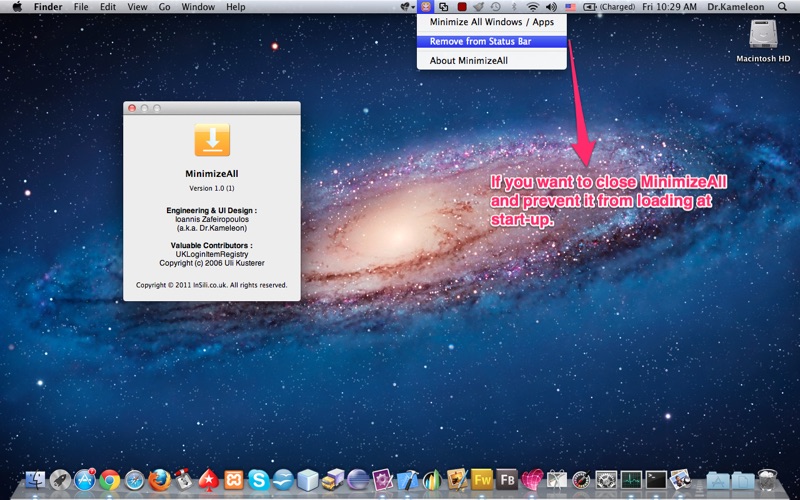Open Terminal from the Dock

[x=656, y=480]
